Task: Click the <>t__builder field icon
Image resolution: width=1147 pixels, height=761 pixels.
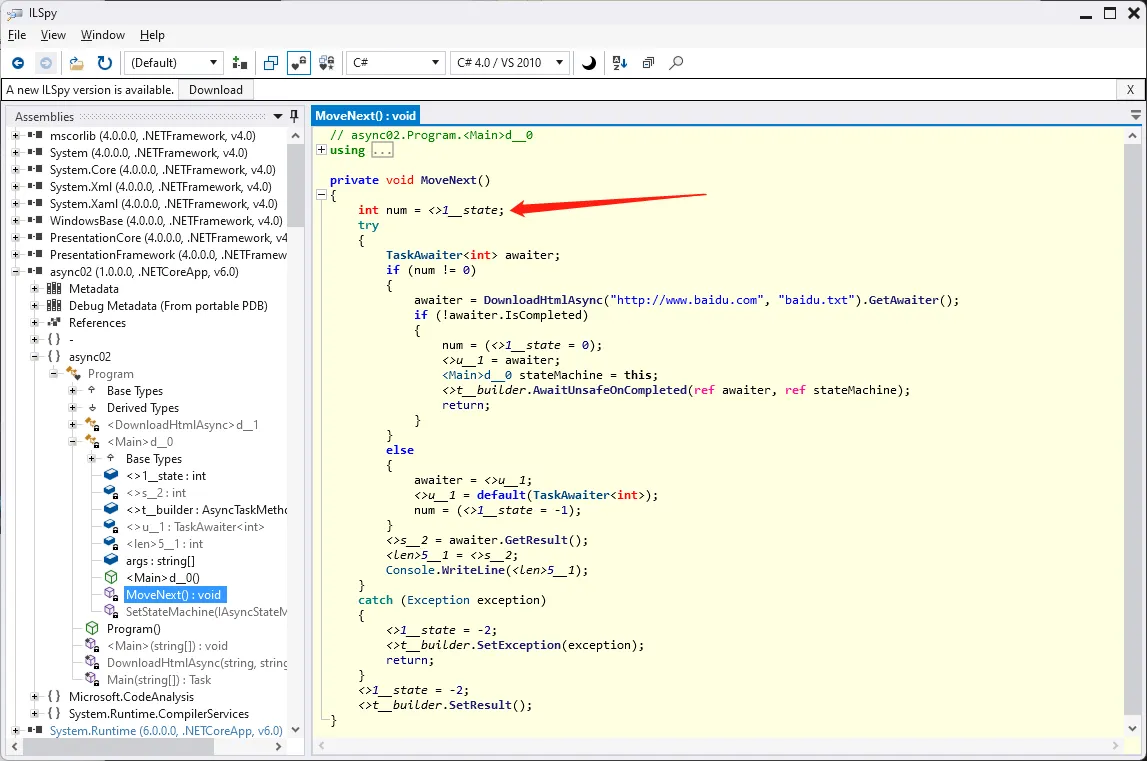Action: click(x=111, y=509)
